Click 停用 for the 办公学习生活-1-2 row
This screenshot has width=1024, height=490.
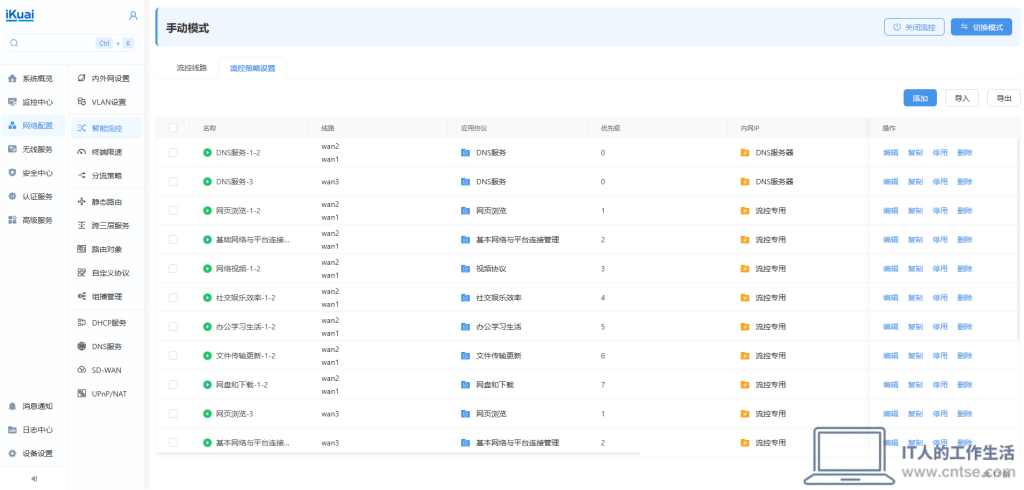[x=940, y=327]
